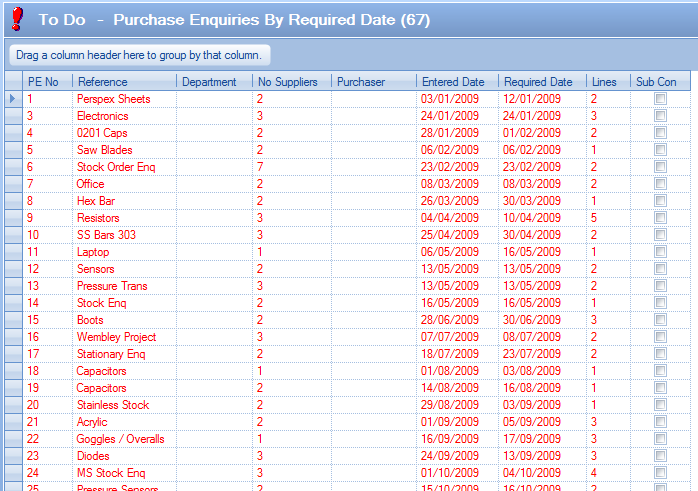Sort by the Reference column header
The width and height of the screenshot is (698, 491).
pyautogui.click(x=124, y=82)
